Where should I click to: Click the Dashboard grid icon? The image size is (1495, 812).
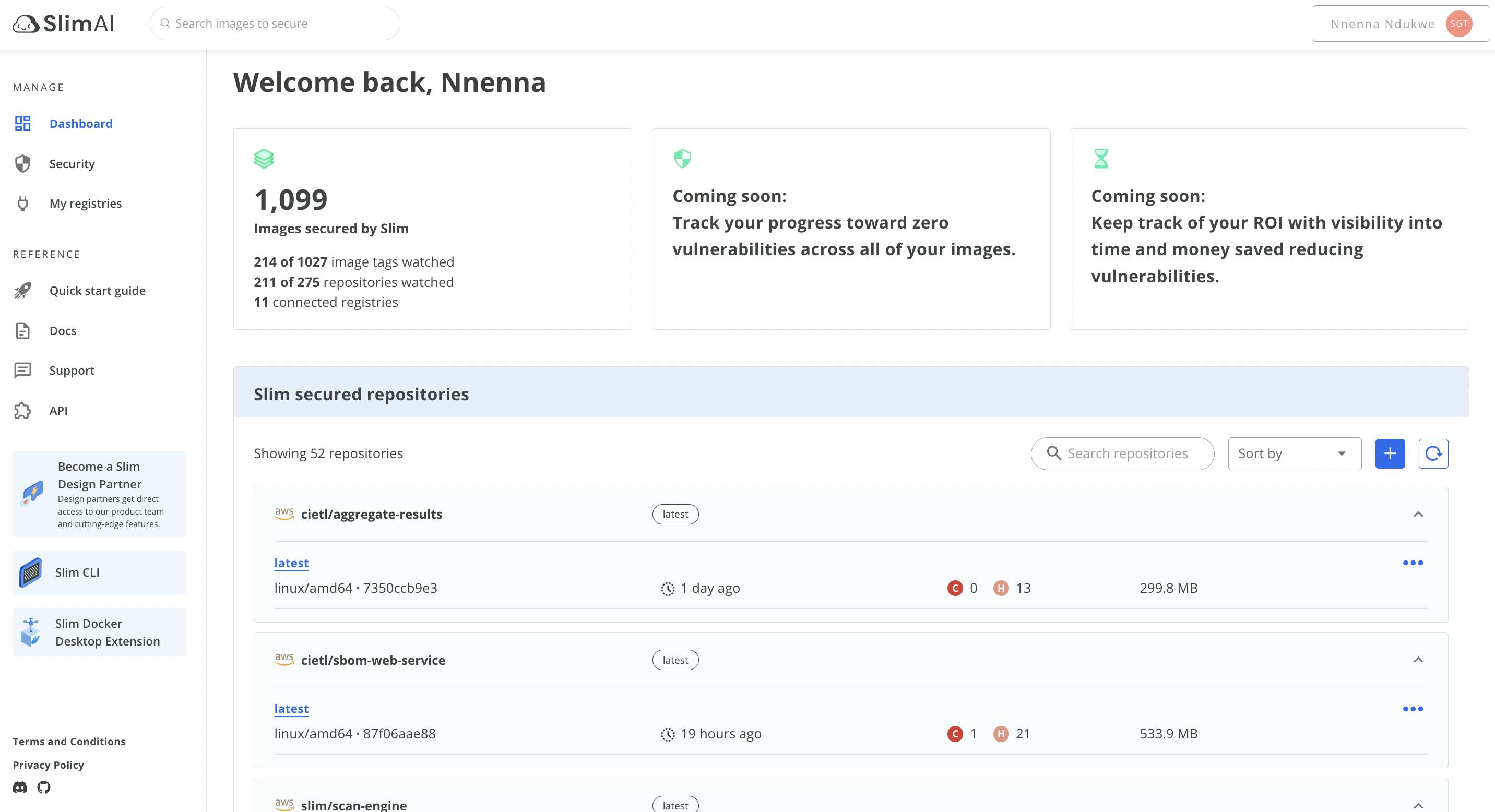(x=22, y=124)
